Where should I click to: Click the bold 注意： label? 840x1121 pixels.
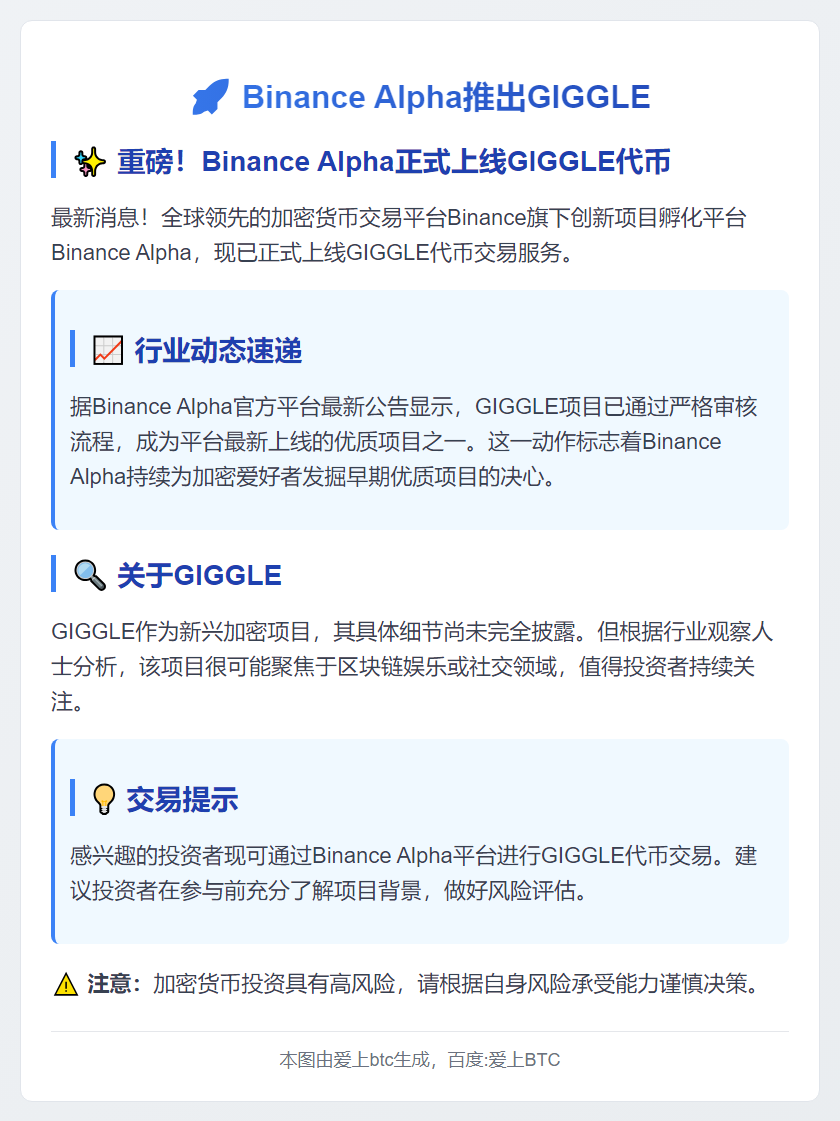coord(115,985)
